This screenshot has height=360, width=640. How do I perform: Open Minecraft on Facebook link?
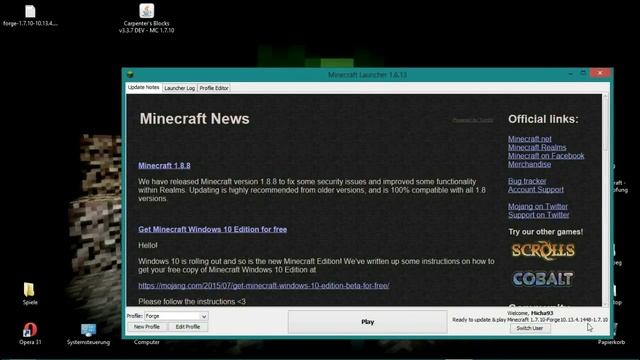546,156
